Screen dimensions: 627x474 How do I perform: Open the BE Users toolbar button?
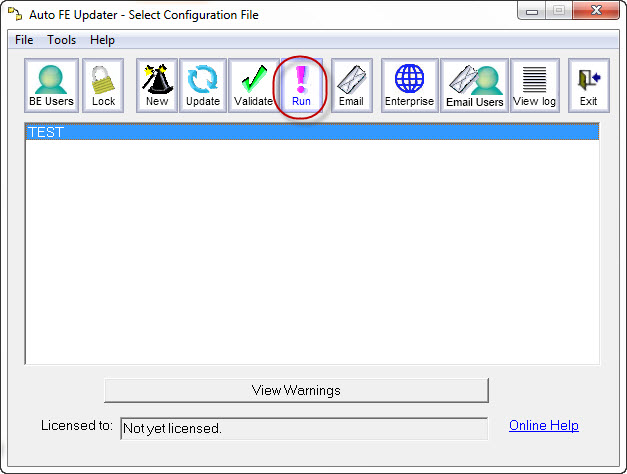coord(51,85)
